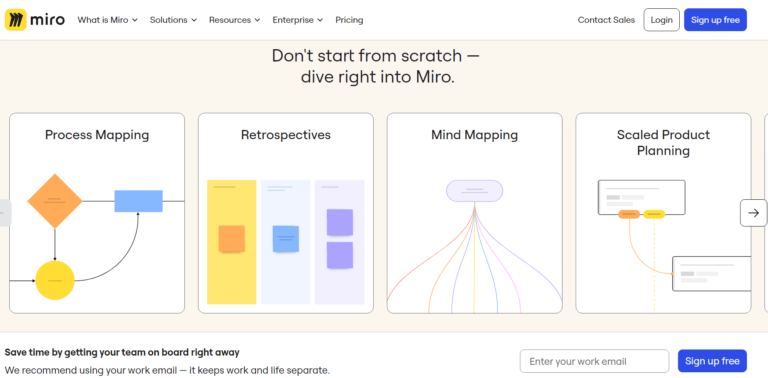Click the Login button

tap(662, 20)
